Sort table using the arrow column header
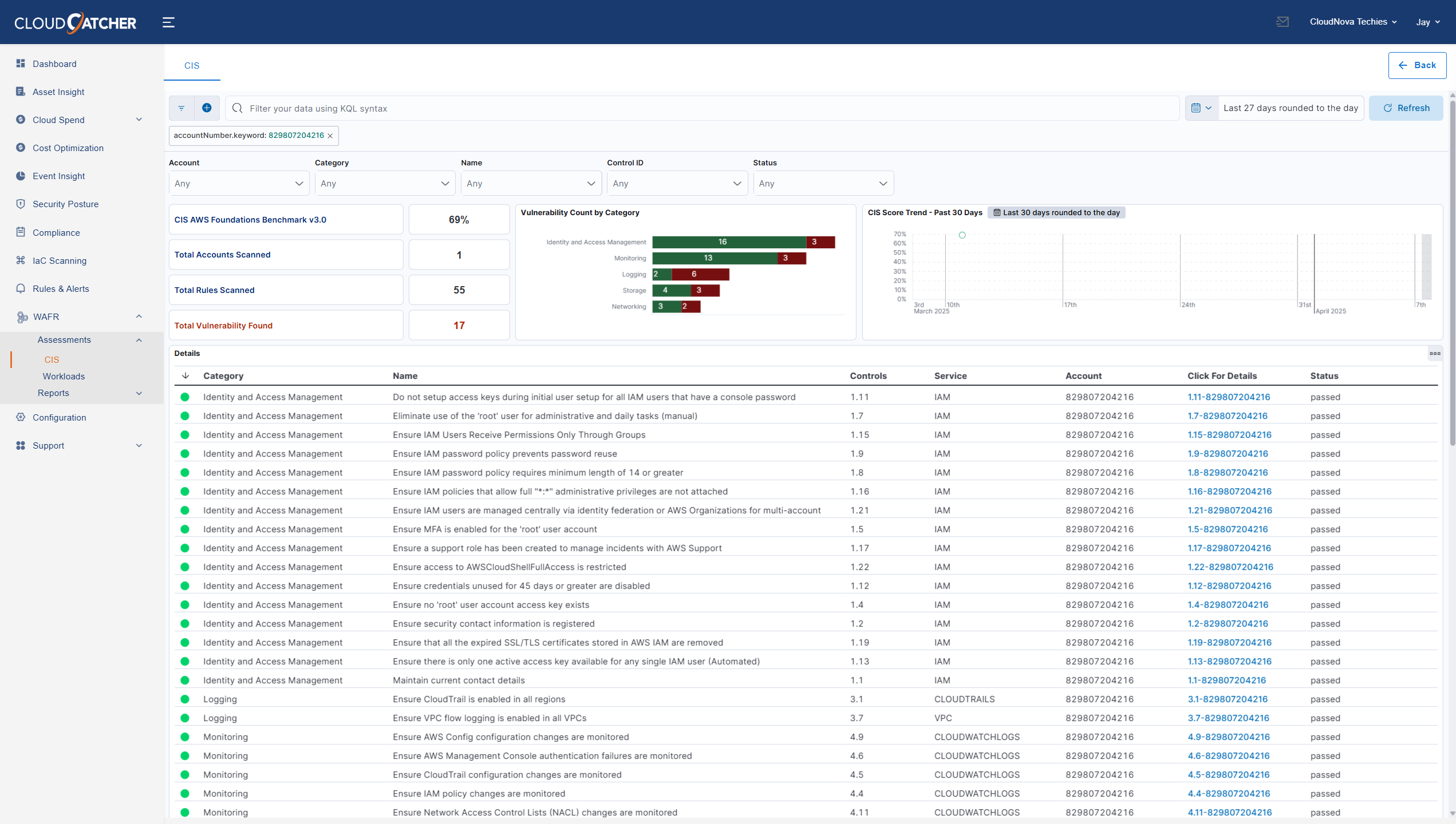The width and height of the screenshot is (1456, 824). pos(186,376)
